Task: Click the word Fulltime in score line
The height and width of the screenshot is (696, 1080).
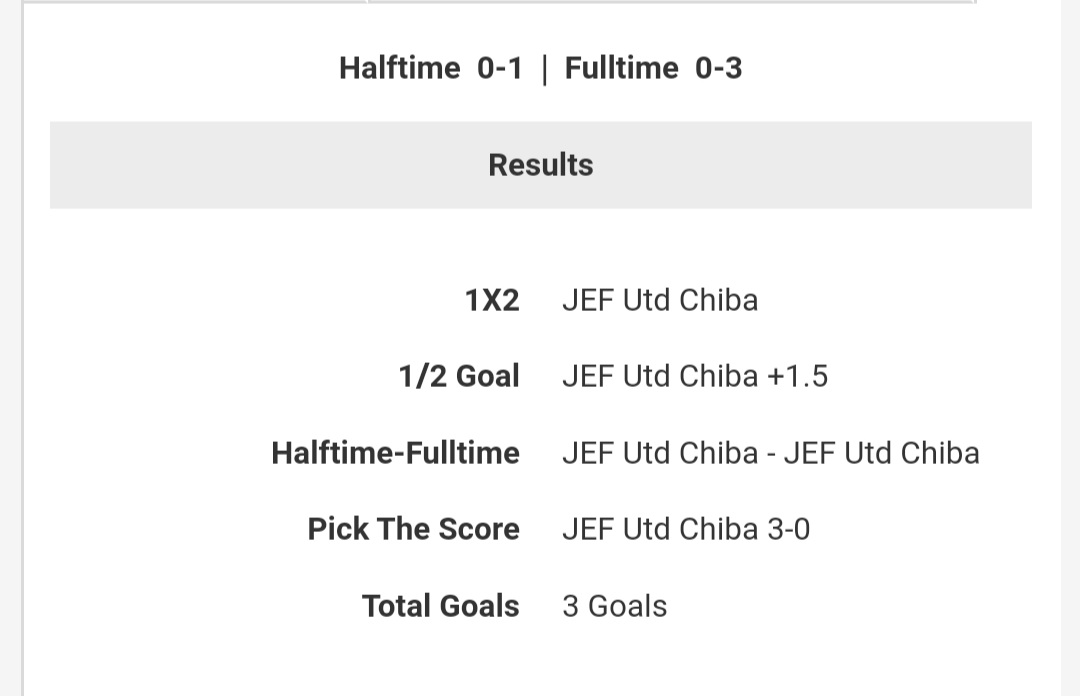Action: point(621,68)
